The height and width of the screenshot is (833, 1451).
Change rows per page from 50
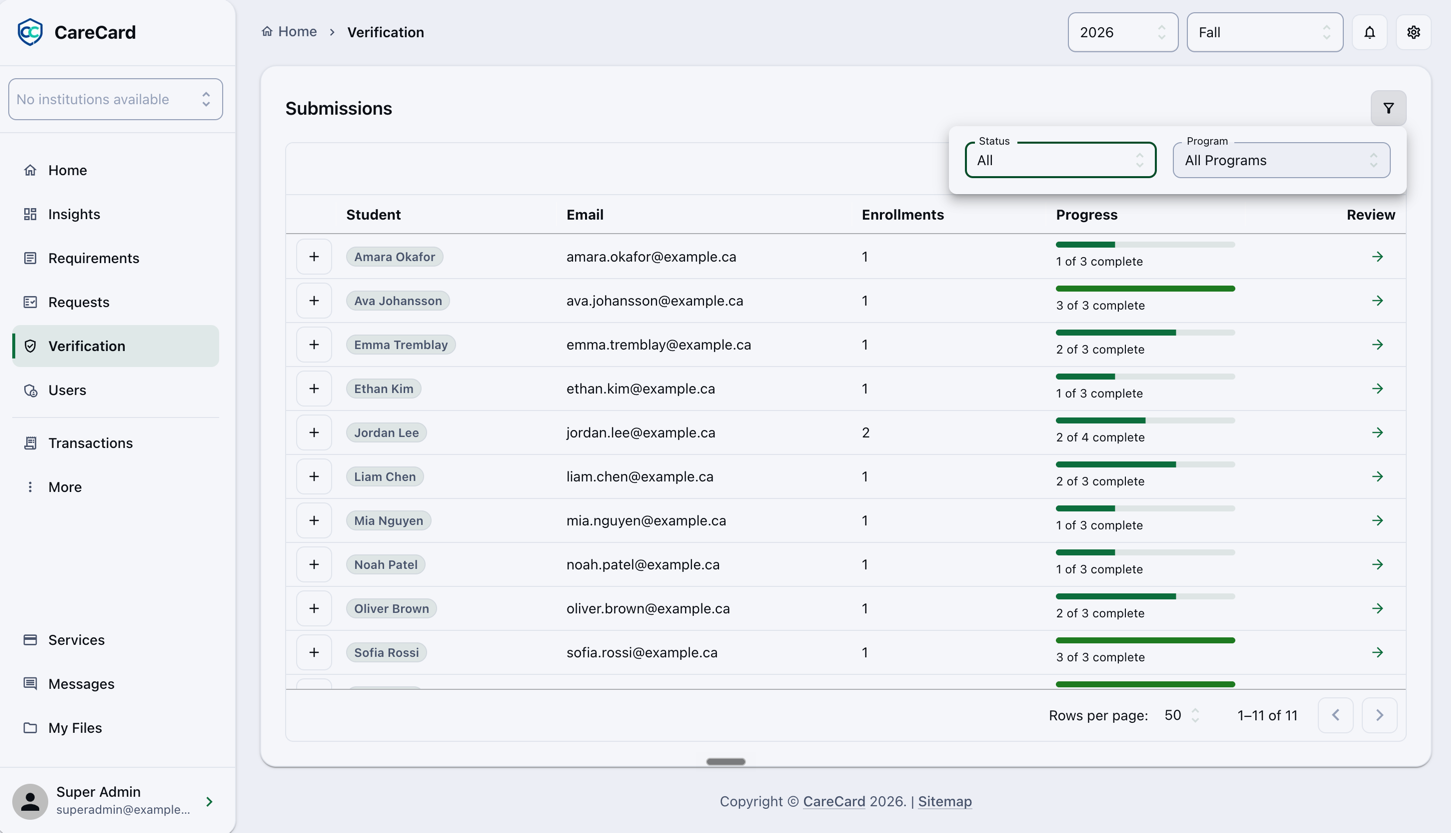click(x=1181, y=715)
